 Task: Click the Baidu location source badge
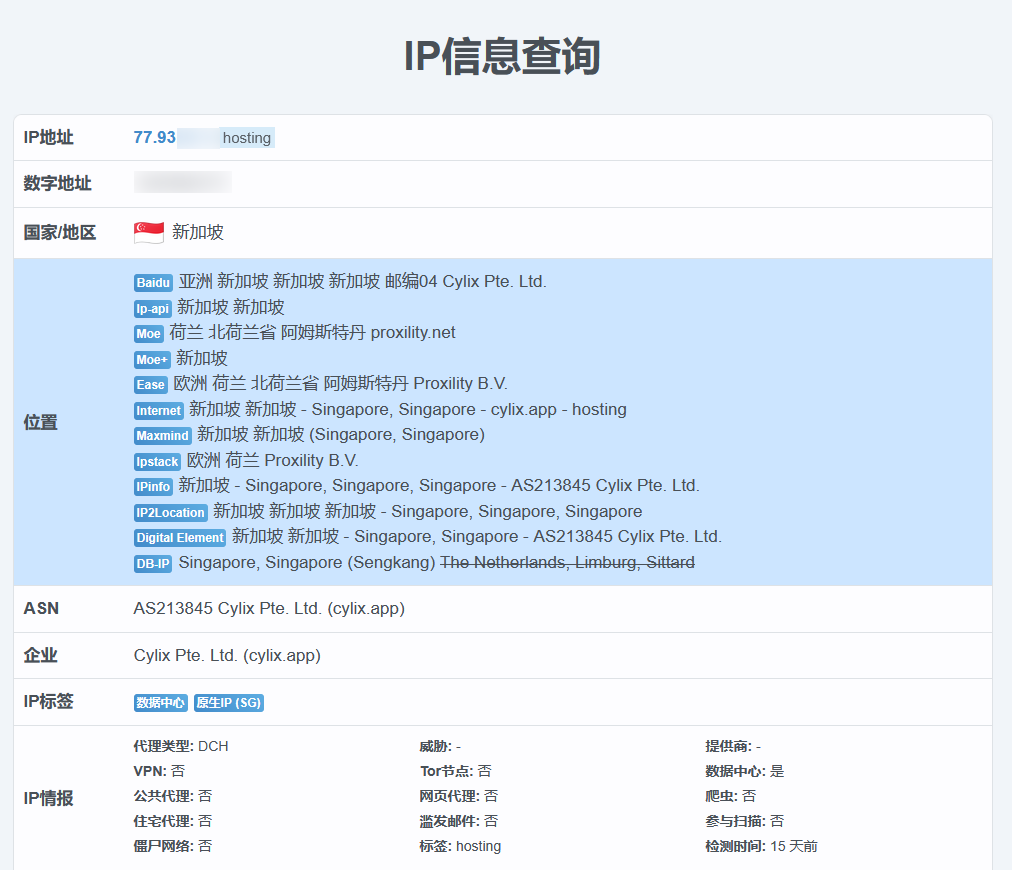coord(152,283)
